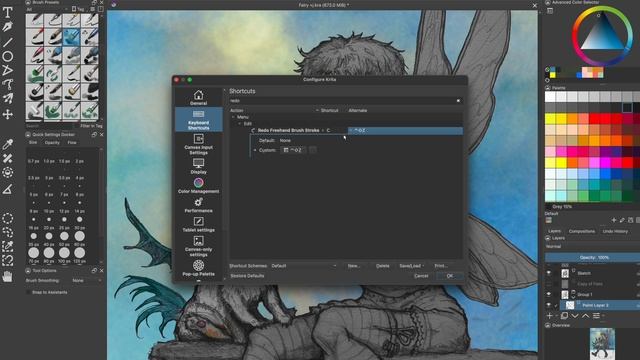The height and width of the screenshot is (360, 640).
Task: Open Pop-up Palette settings page
Action: tap(198, 268)
